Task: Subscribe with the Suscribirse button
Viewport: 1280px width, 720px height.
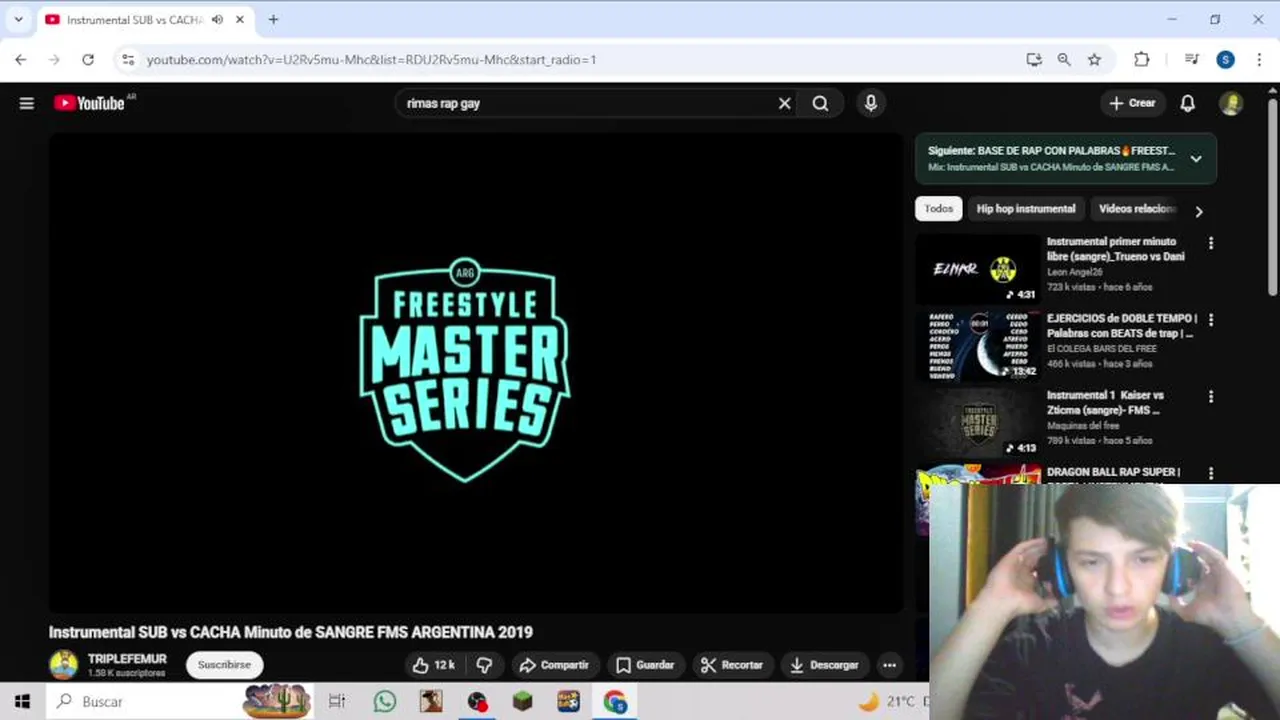Action: (224, 665)
